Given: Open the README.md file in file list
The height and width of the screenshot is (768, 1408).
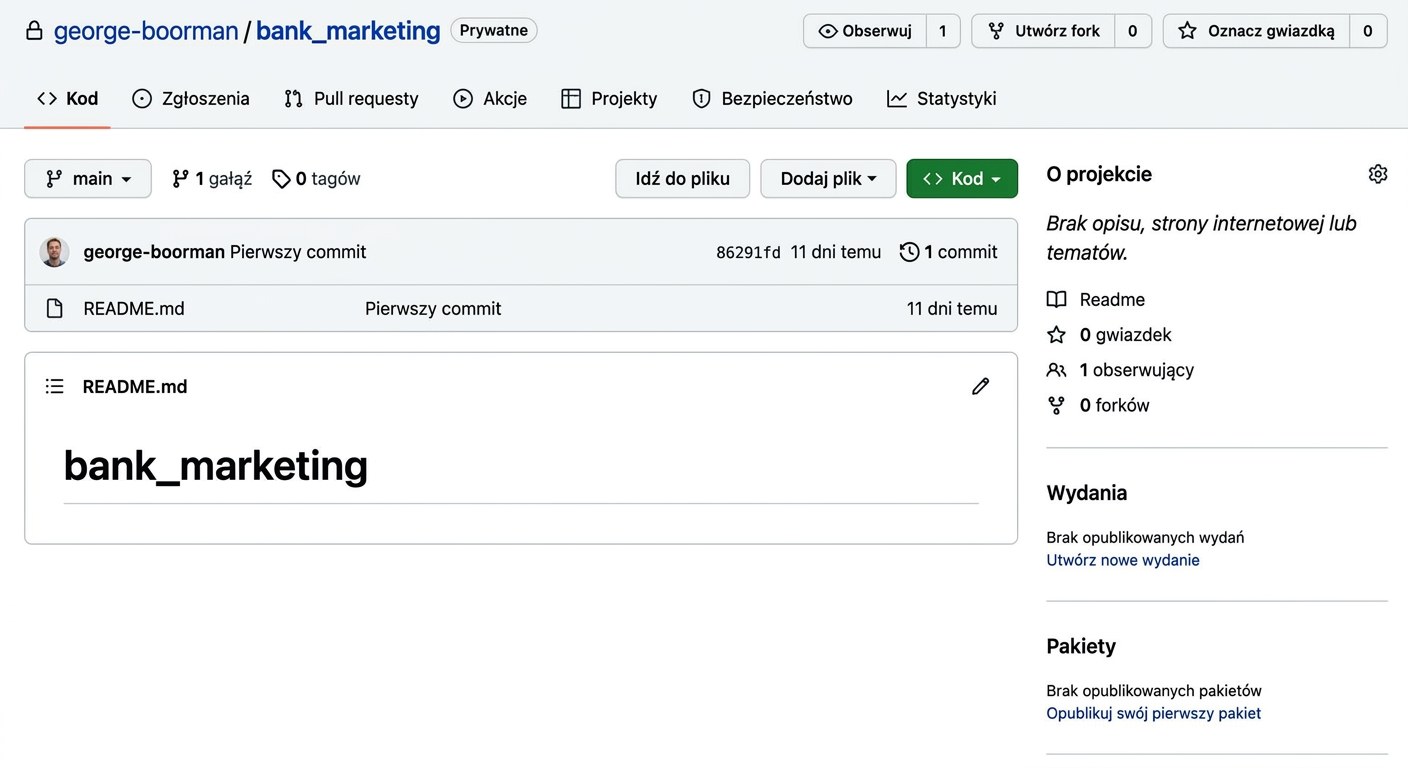Looking at the screenshot, I should (134, 309).
